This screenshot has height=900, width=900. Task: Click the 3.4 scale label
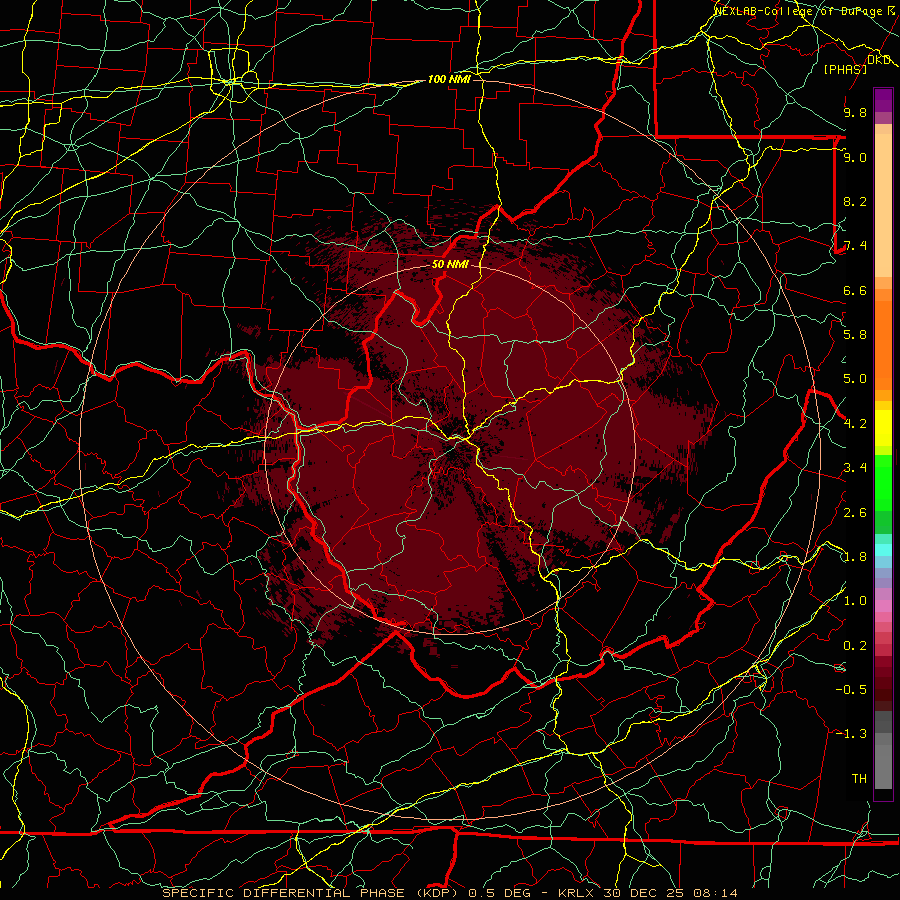855,468
